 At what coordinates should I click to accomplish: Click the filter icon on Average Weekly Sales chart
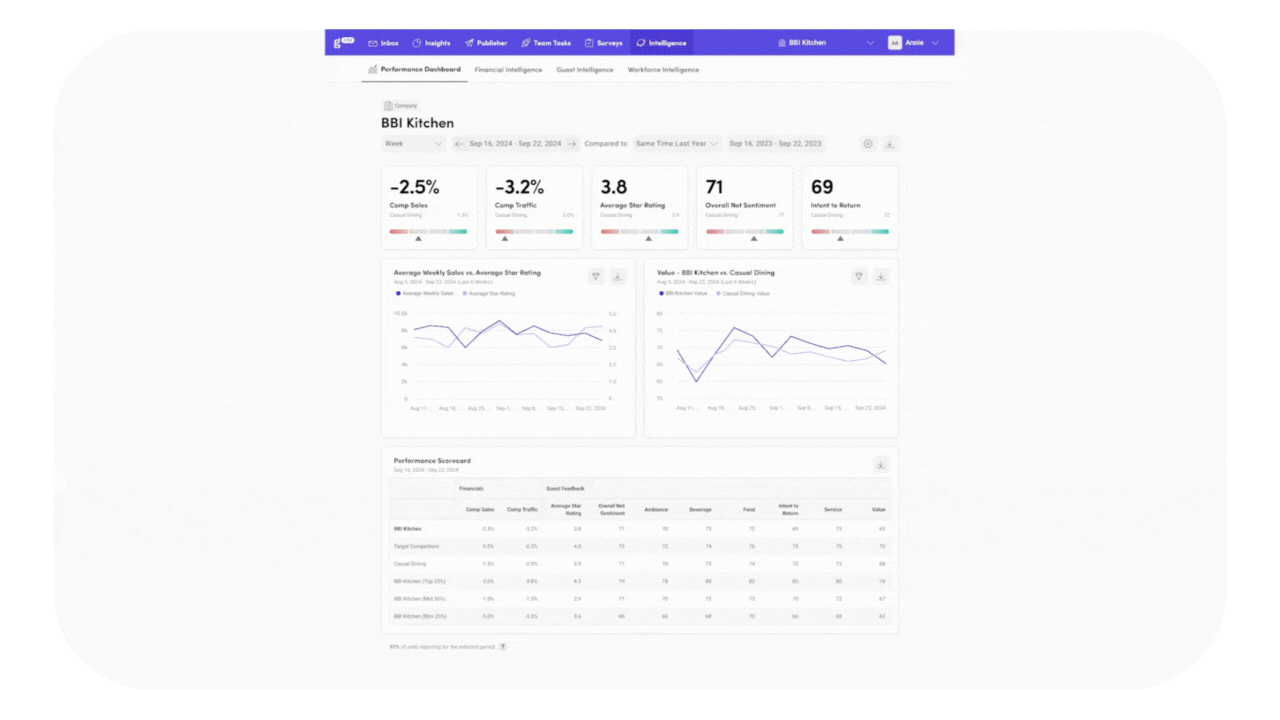595,276
